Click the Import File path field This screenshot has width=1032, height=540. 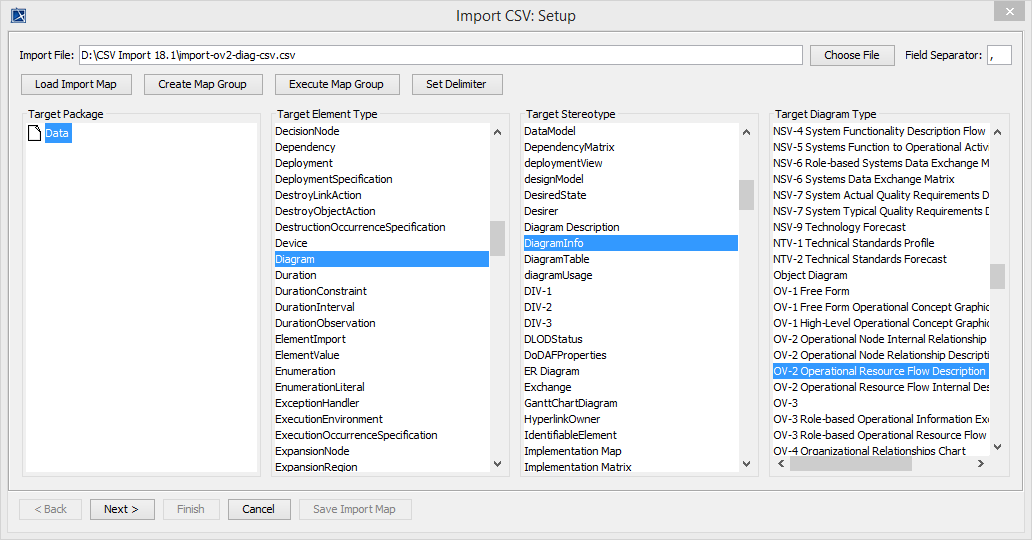click(440, 55)
